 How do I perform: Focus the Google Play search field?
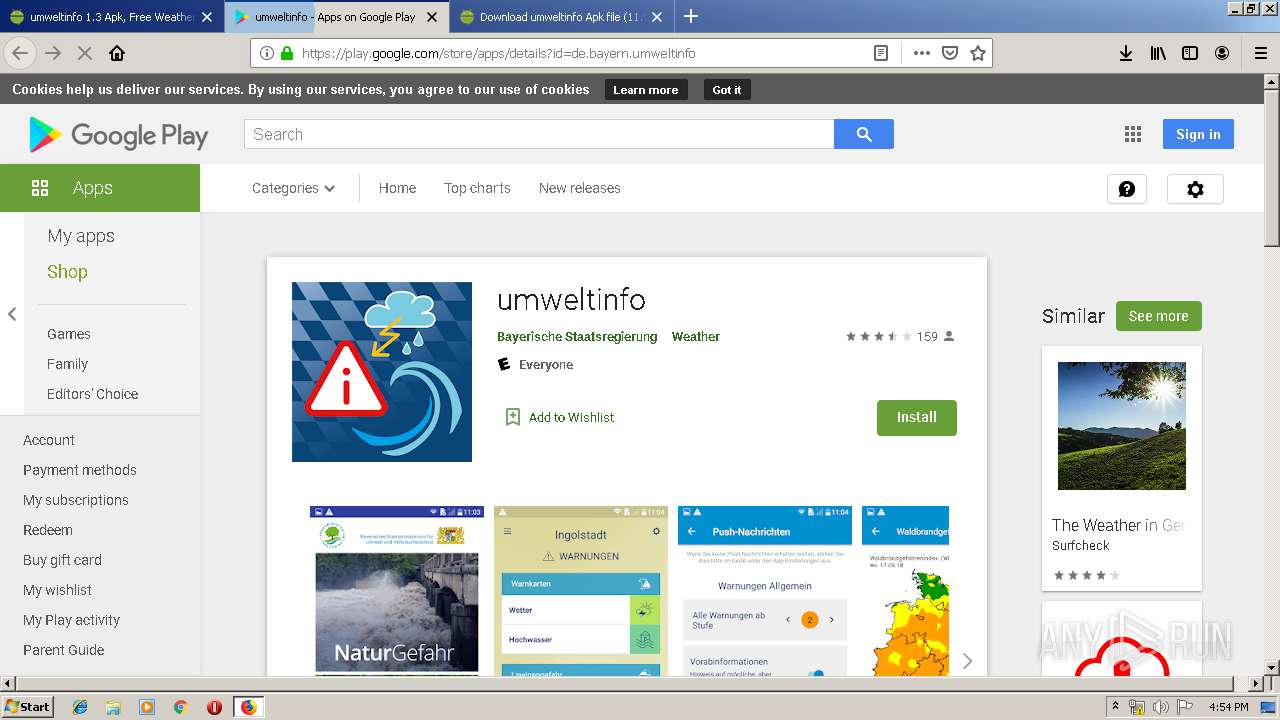[539, 134]
